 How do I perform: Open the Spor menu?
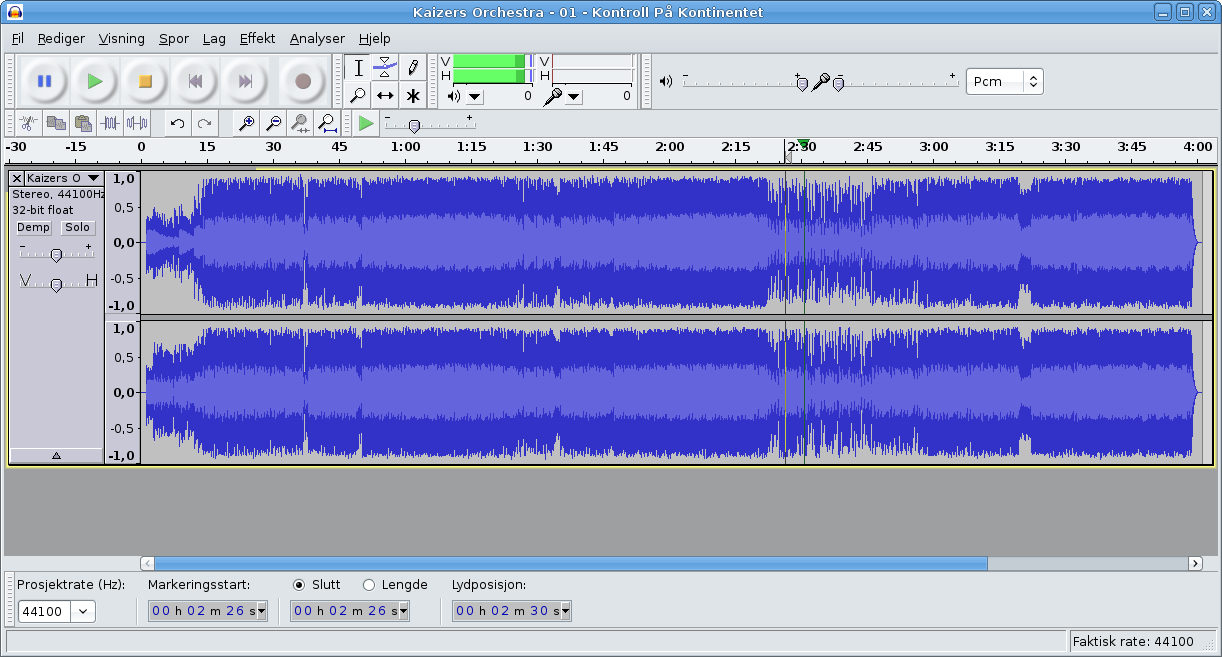tap(173, 39)
